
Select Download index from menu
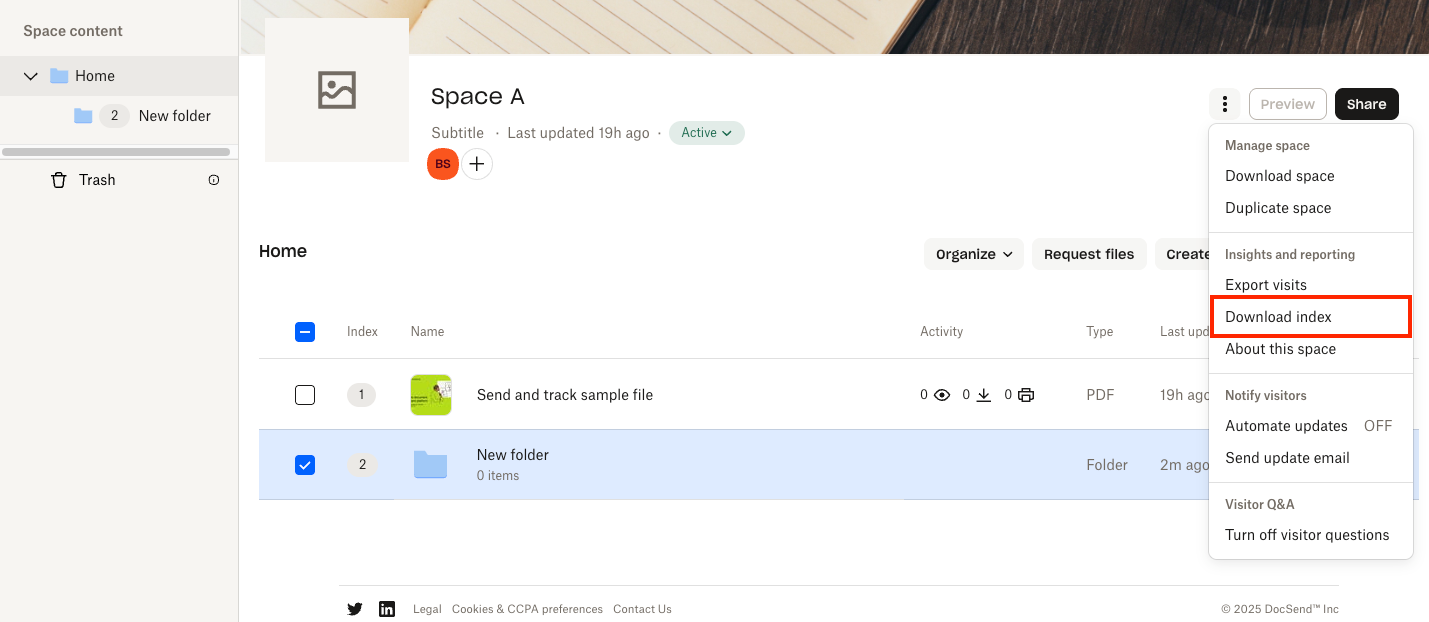click(x=1278, y=317)
